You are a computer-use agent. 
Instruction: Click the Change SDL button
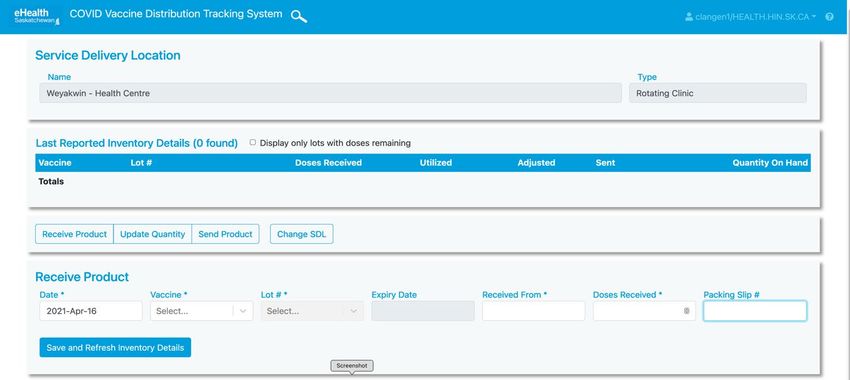[301, 234]
